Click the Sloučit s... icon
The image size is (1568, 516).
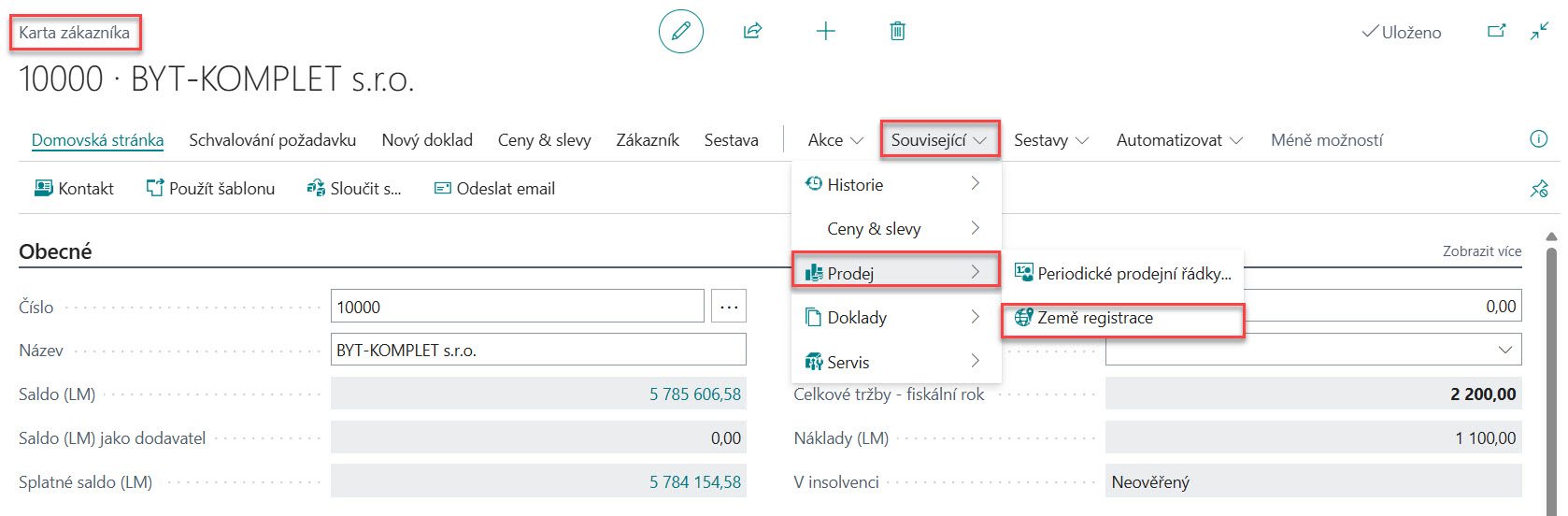(316, 188)
